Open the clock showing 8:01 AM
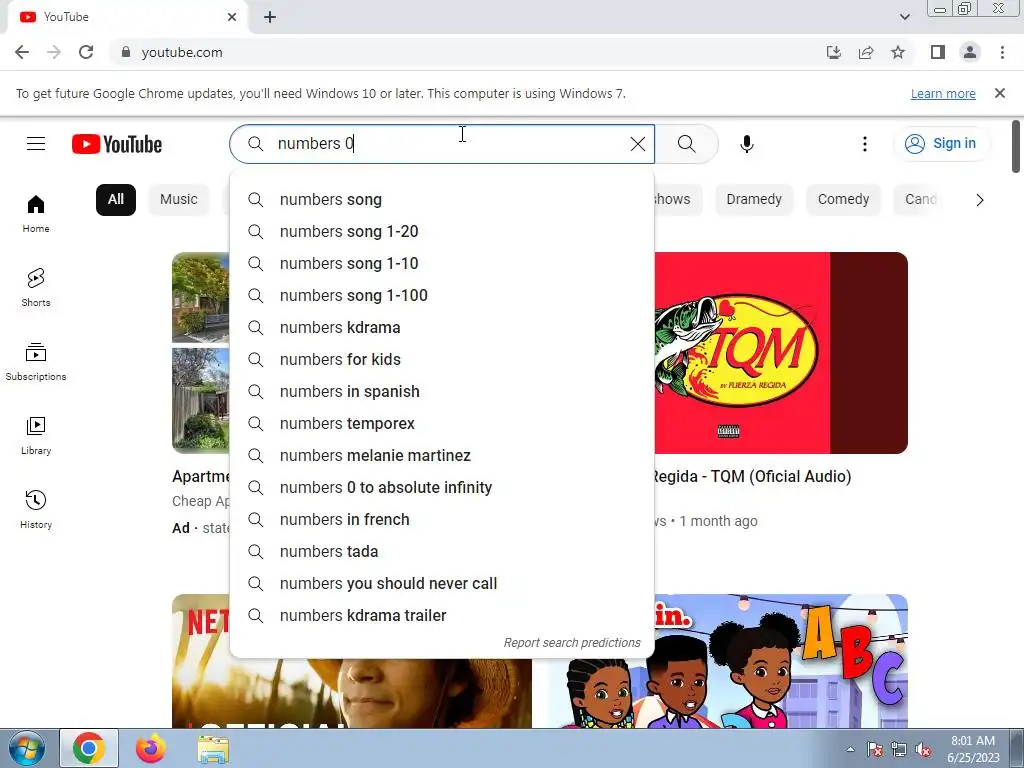Viewport: 1024px width, 768px height. 973,749
